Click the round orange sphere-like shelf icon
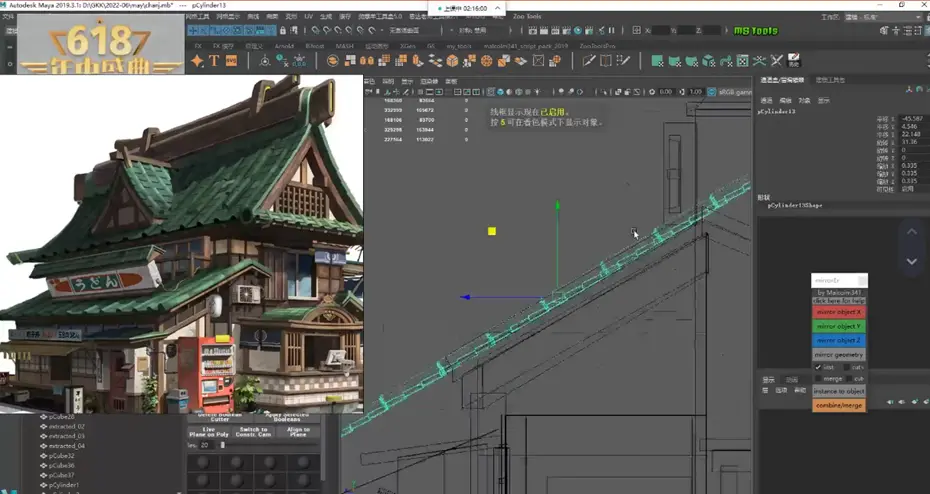The height and width of the screenshot is (494, 930). coord(486,60)
